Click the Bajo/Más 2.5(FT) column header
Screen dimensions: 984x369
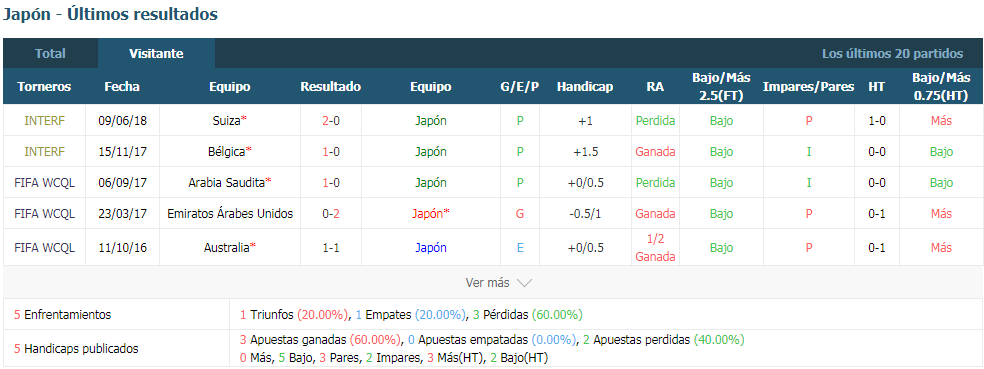(x=721, y=87)
